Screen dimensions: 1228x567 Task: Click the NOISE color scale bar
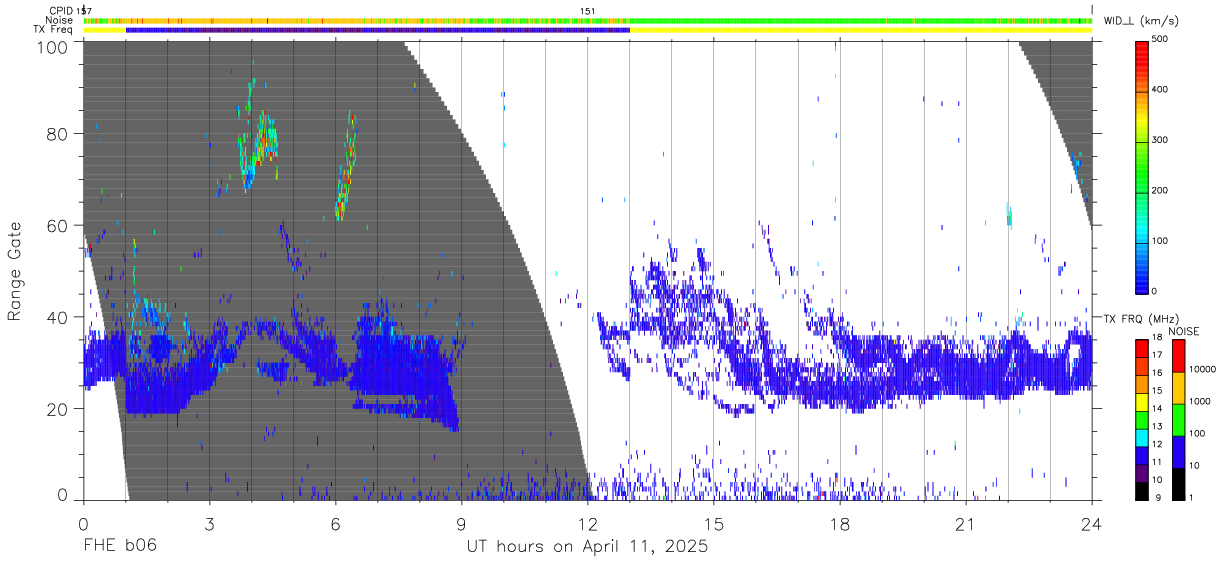pos(1179,418)
